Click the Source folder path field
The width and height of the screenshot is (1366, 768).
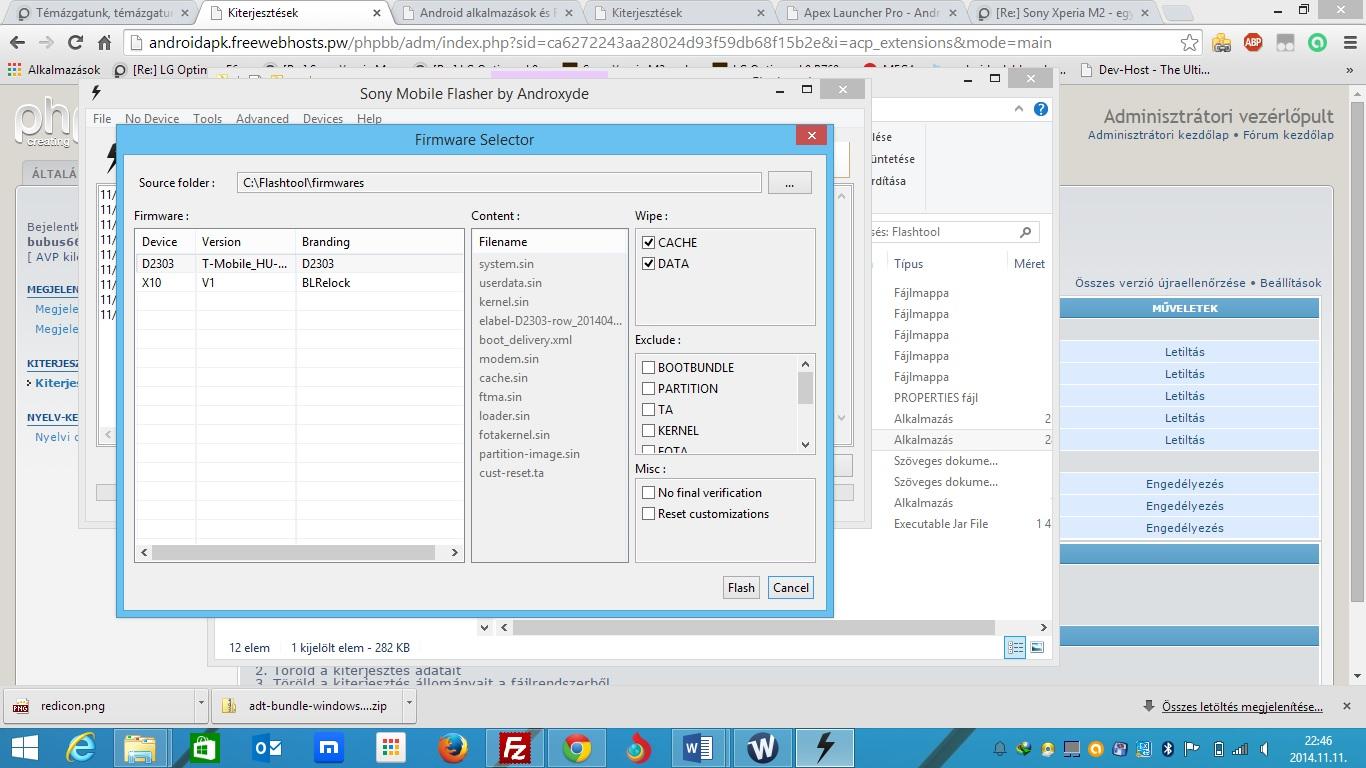coord(499,183)
